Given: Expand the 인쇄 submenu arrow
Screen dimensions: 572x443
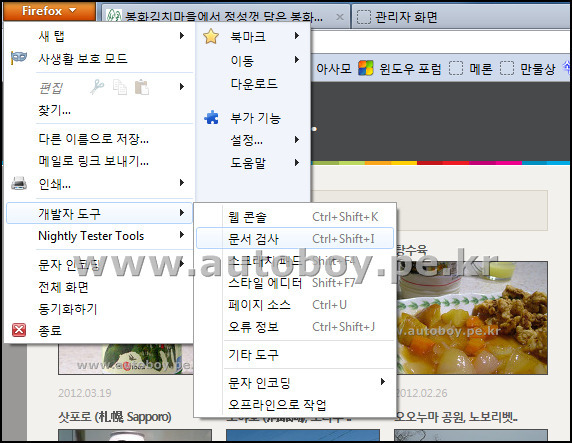Looking at the screenshot, I should (x=182, y=183).
